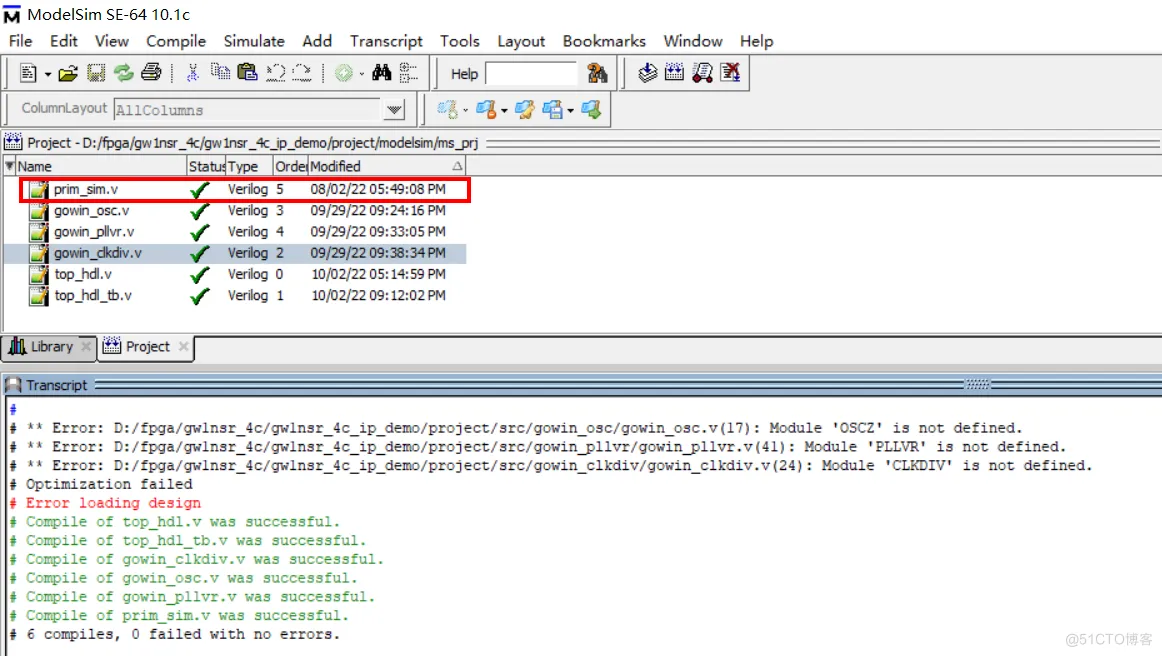Screen dimensions: 1162x656
Task: Open the Bookmarks menu
Action: click(604, 41)
